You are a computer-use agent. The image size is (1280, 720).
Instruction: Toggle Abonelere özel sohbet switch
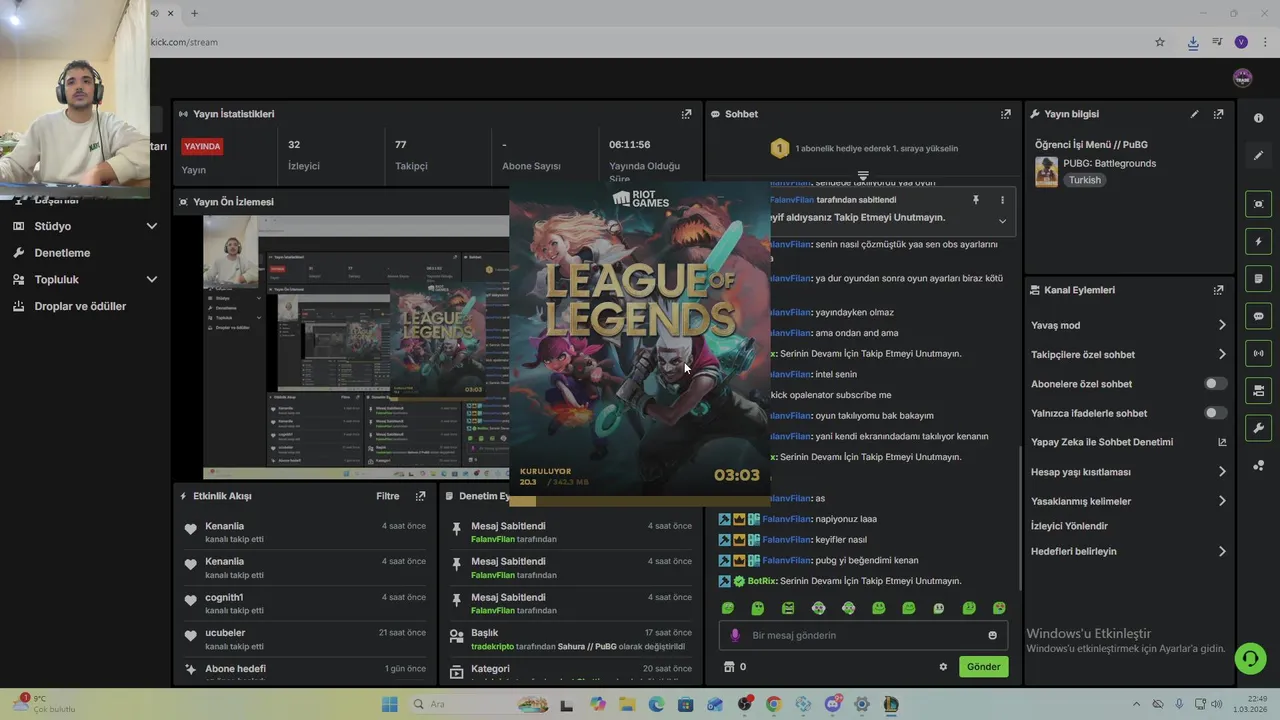coord(1215,384)
